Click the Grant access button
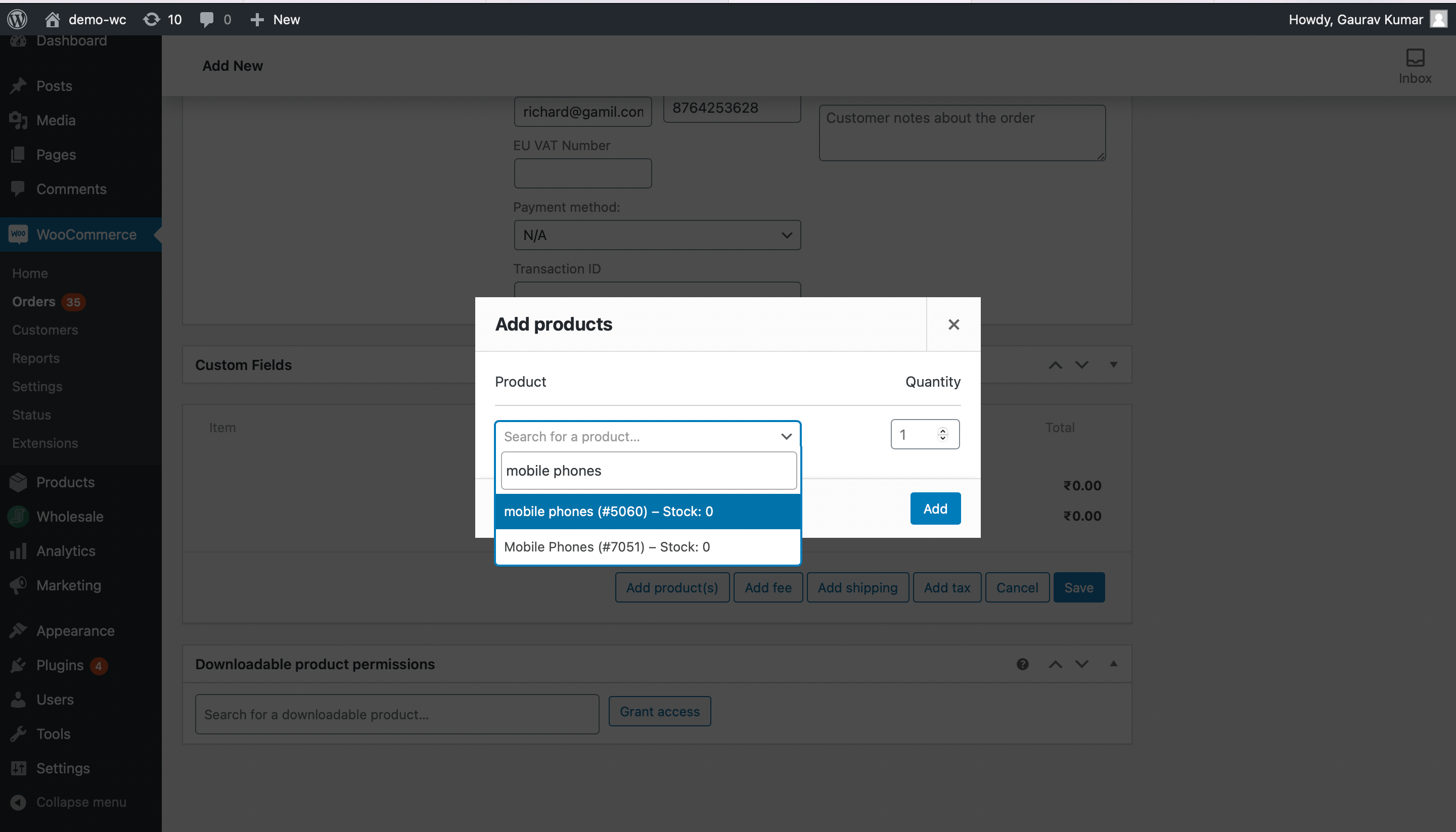The width and height of the screenshot is (1456, 832). [x=659, y=711]
